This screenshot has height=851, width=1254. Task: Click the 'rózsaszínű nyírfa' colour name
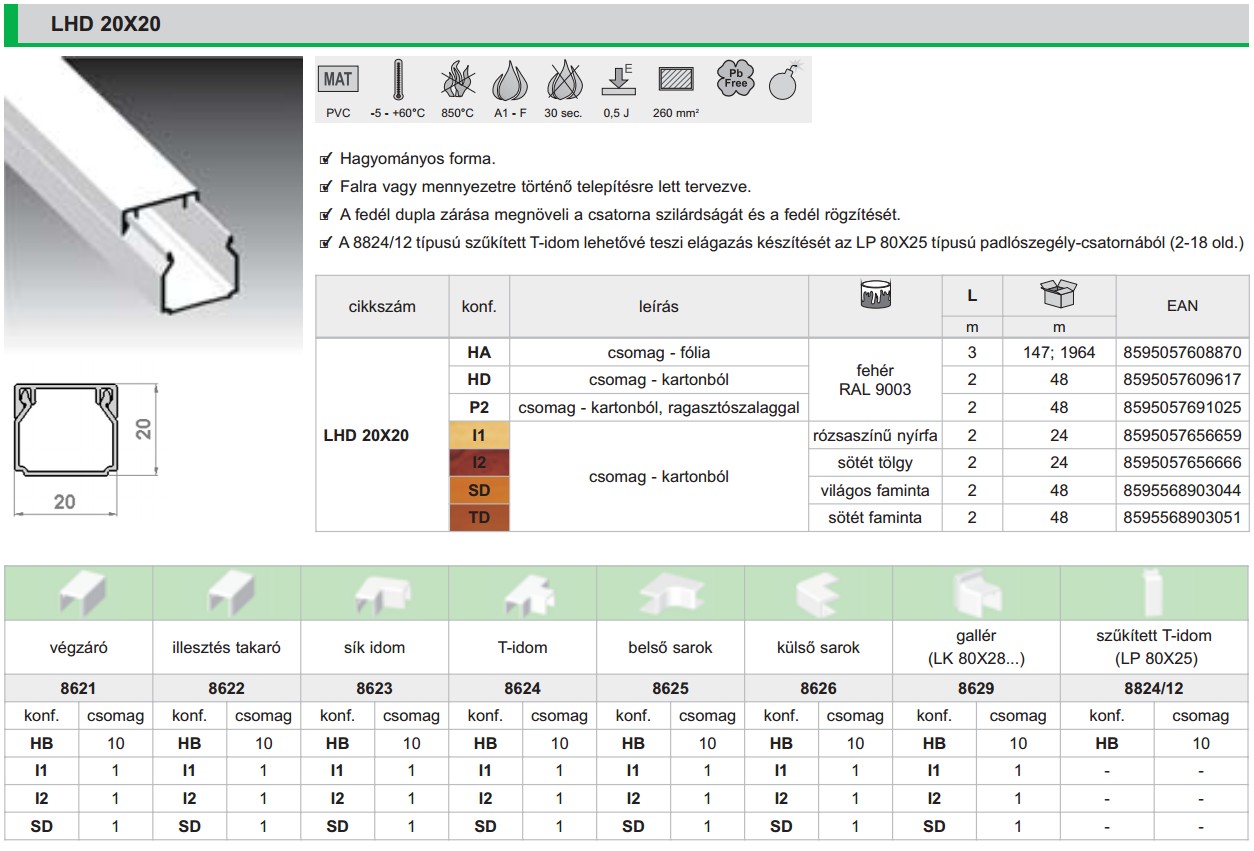875,435
